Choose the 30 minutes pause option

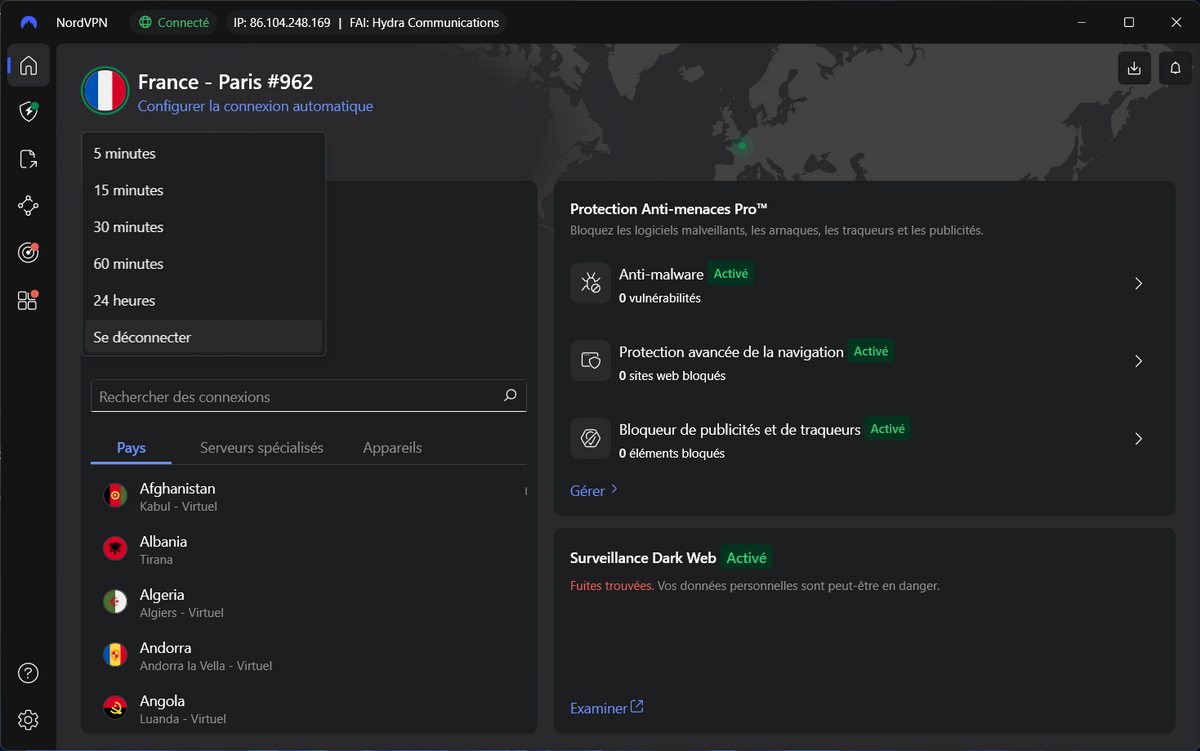(x=128, y=226)
